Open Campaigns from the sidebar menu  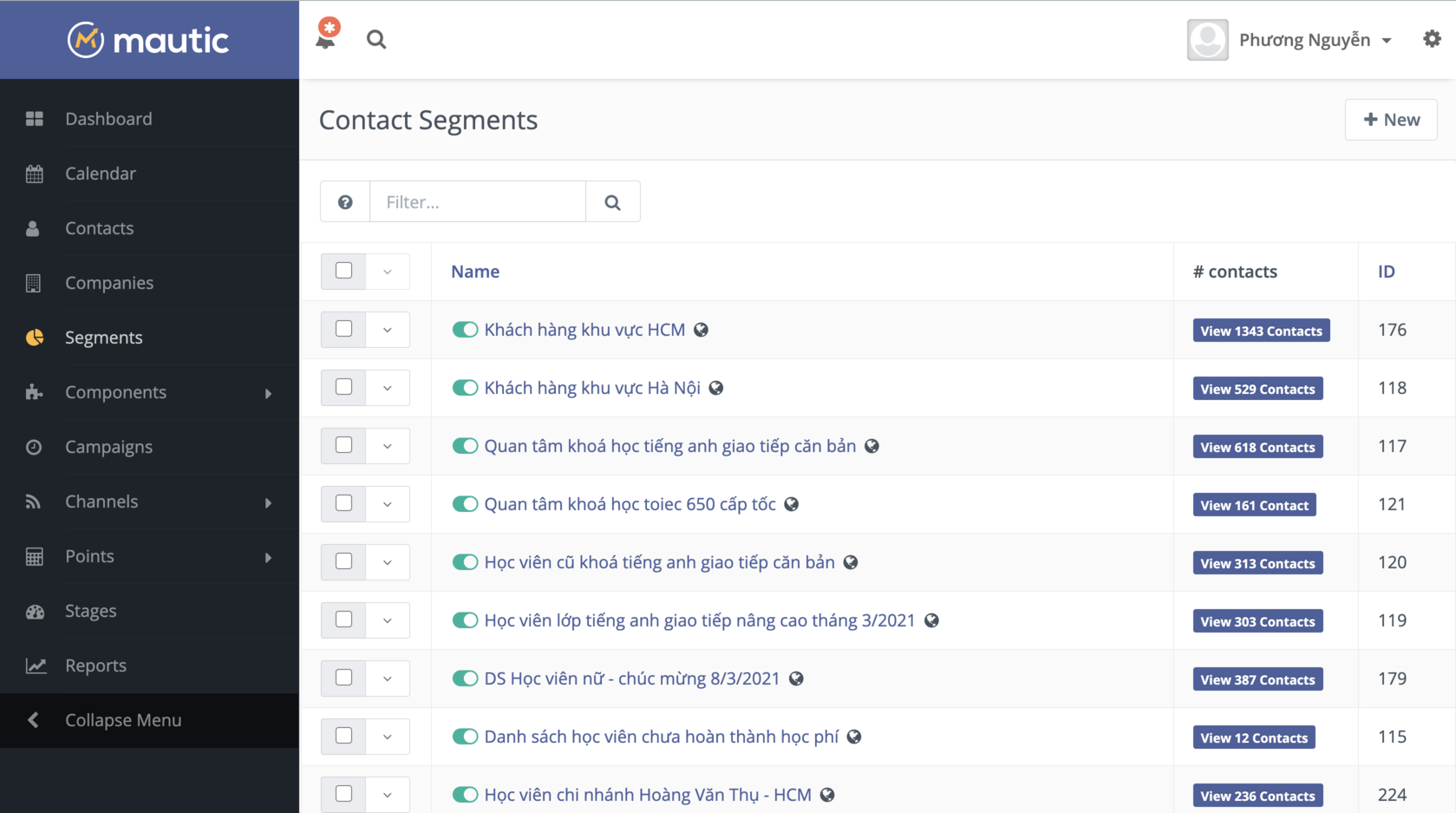click(108, 447)
